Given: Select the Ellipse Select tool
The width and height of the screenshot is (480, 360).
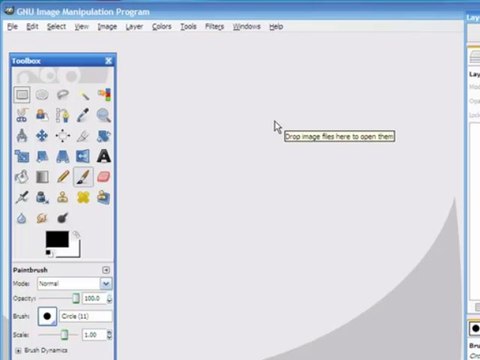Looking at the screenshot, I should [42, 95].
